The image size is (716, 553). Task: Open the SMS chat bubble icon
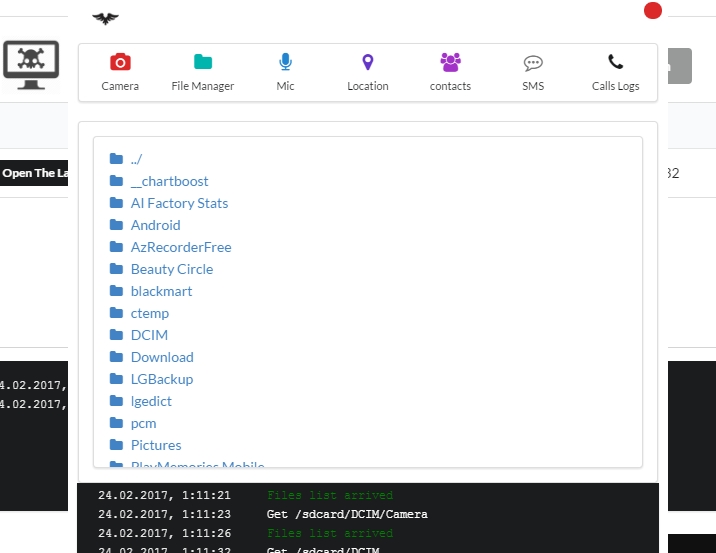tap(533, 62)
